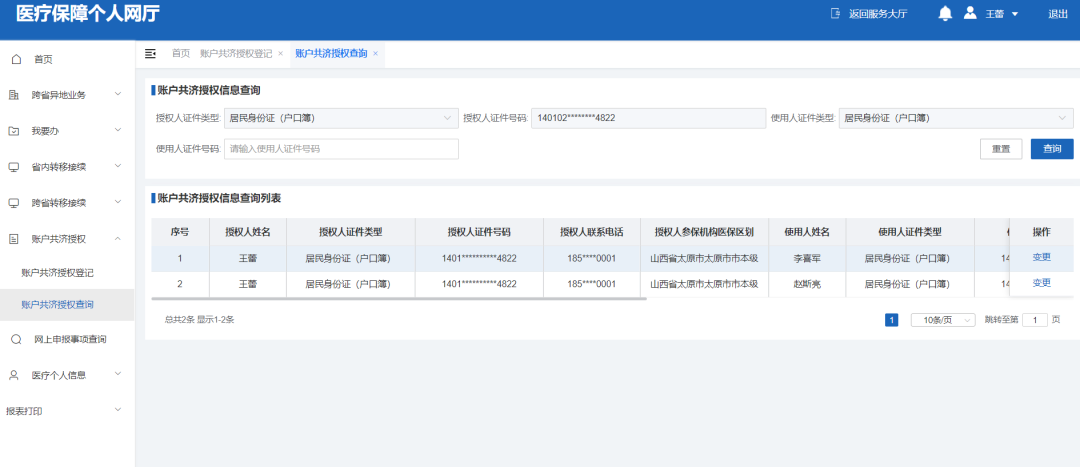
Task: Click the 查询 search button
Action: point(1052,149)
